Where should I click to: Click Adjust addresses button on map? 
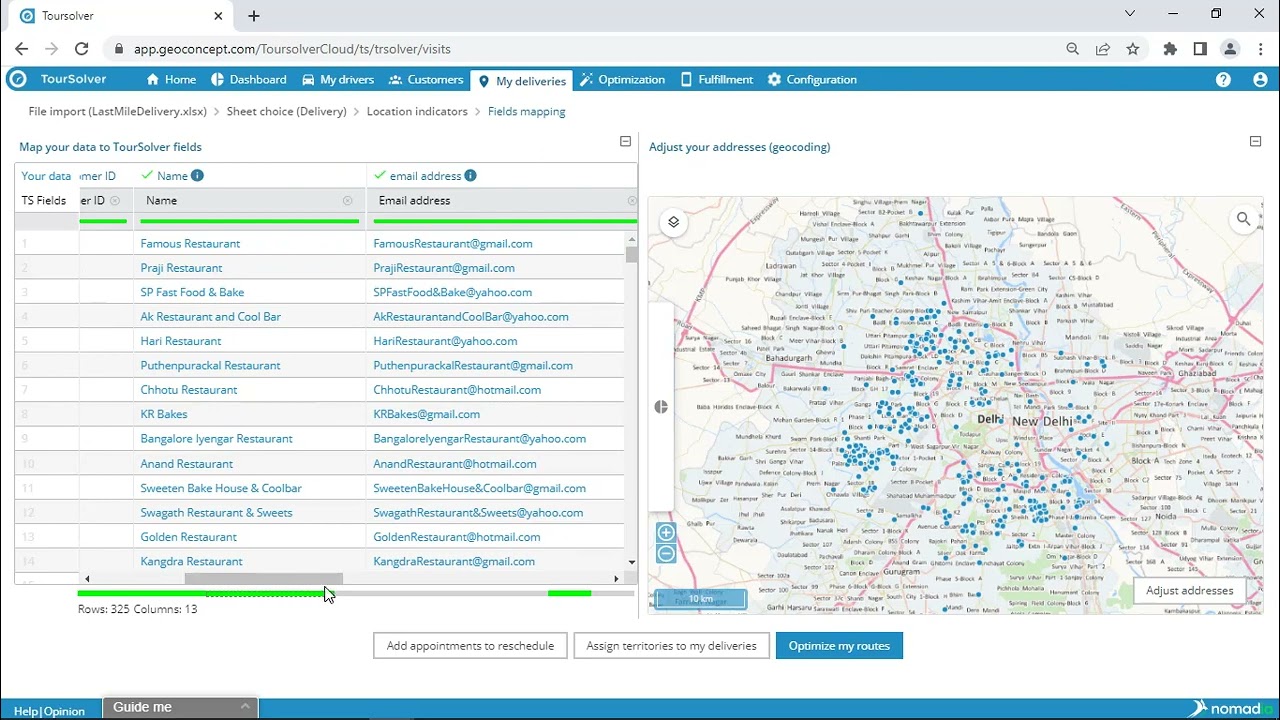point(1189,591)
